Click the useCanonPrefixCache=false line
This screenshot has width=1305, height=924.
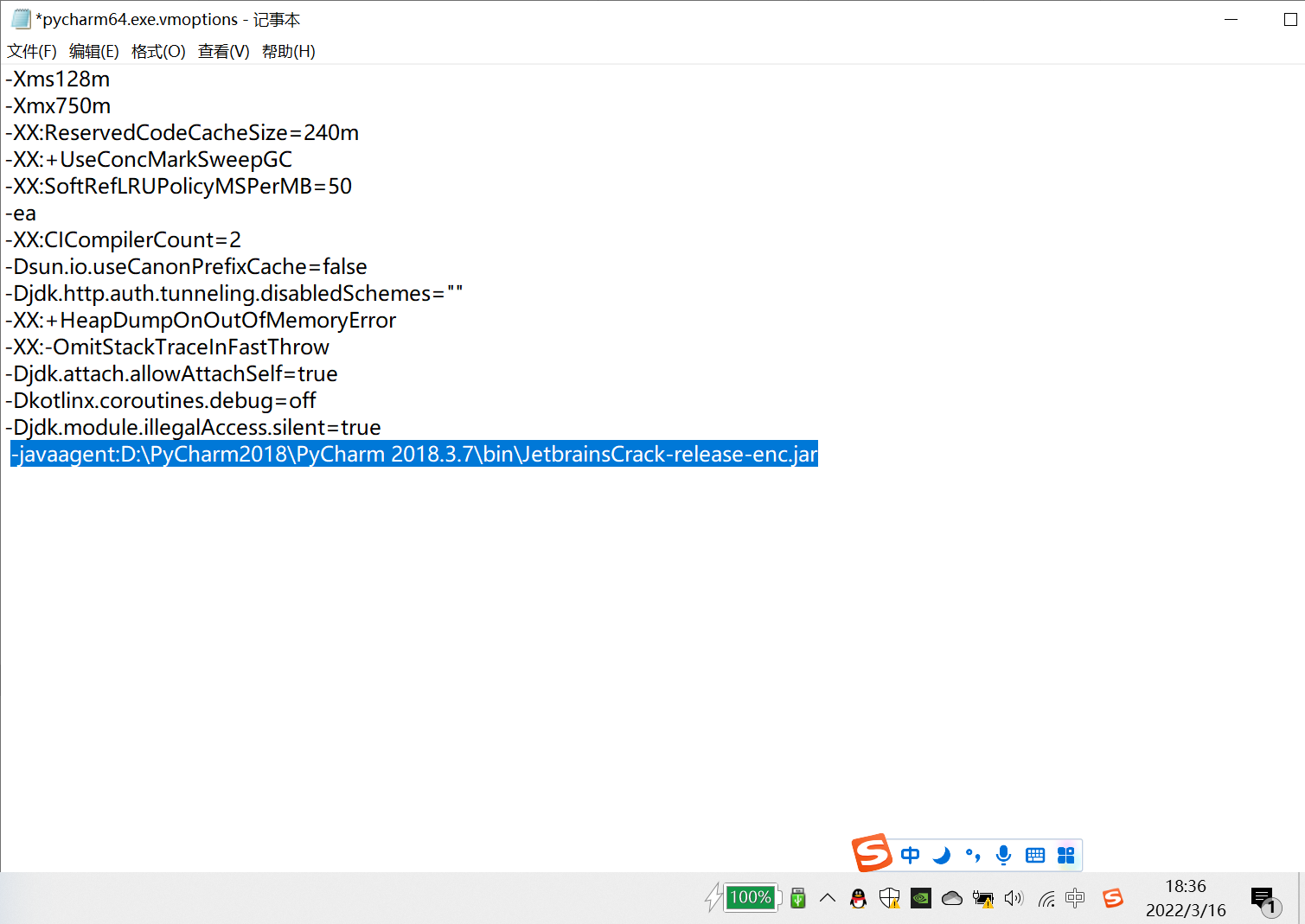tap(187, 266)
